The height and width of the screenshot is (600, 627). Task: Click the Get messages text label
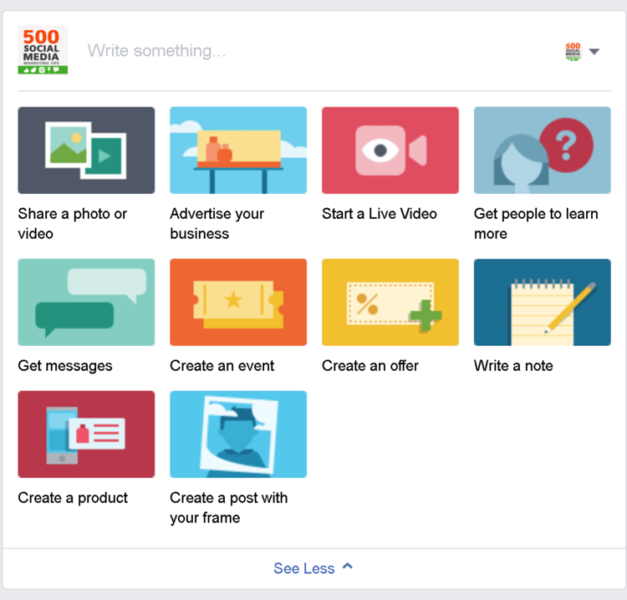coord(65,366)
